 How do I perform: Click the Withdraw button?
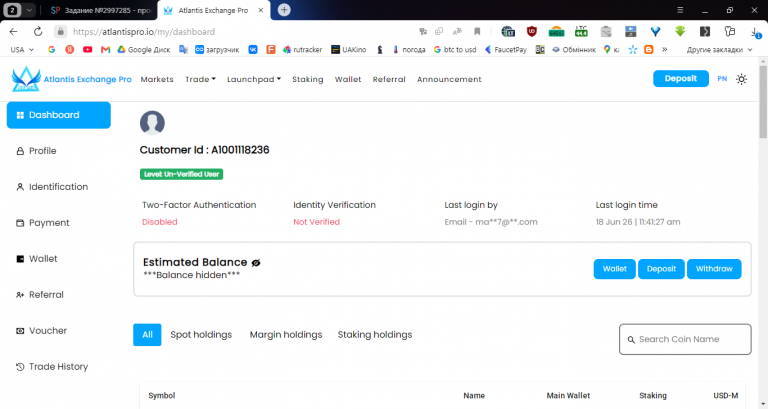(x=714, y=269)
